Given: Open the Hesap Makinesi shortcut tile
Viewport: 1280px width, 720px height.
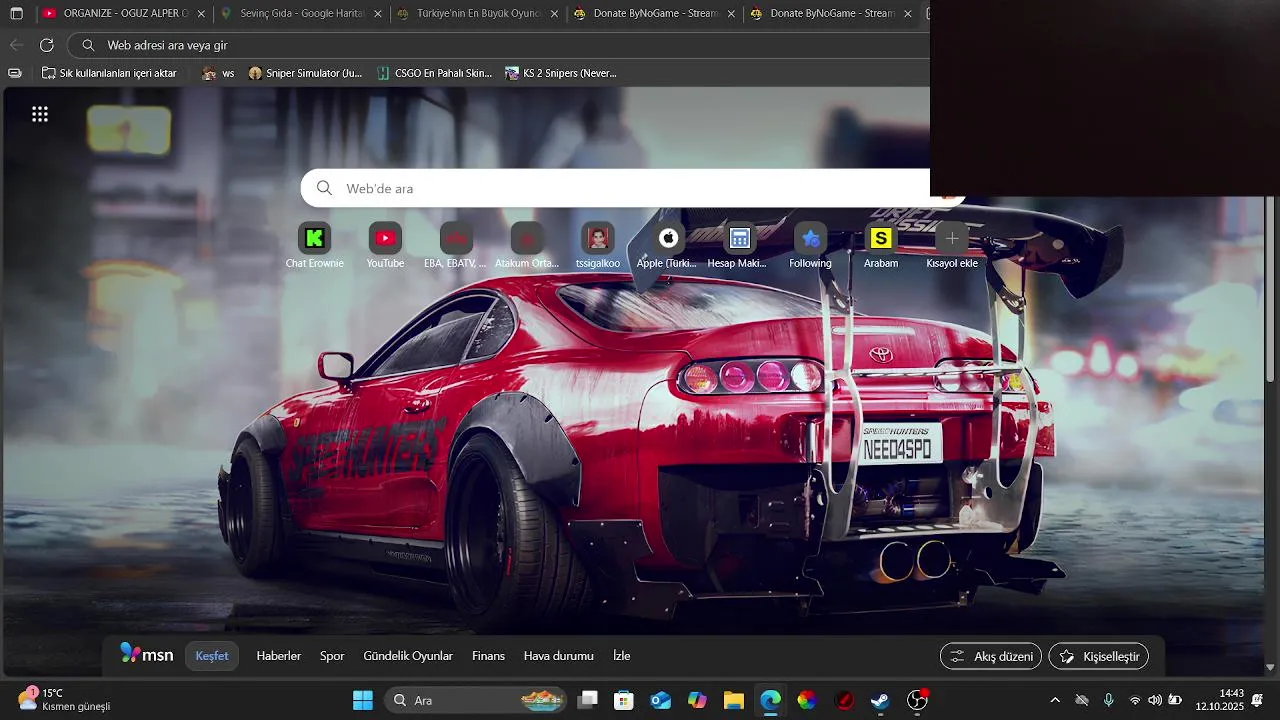Looking at the screenshot, I should [739, 246].
